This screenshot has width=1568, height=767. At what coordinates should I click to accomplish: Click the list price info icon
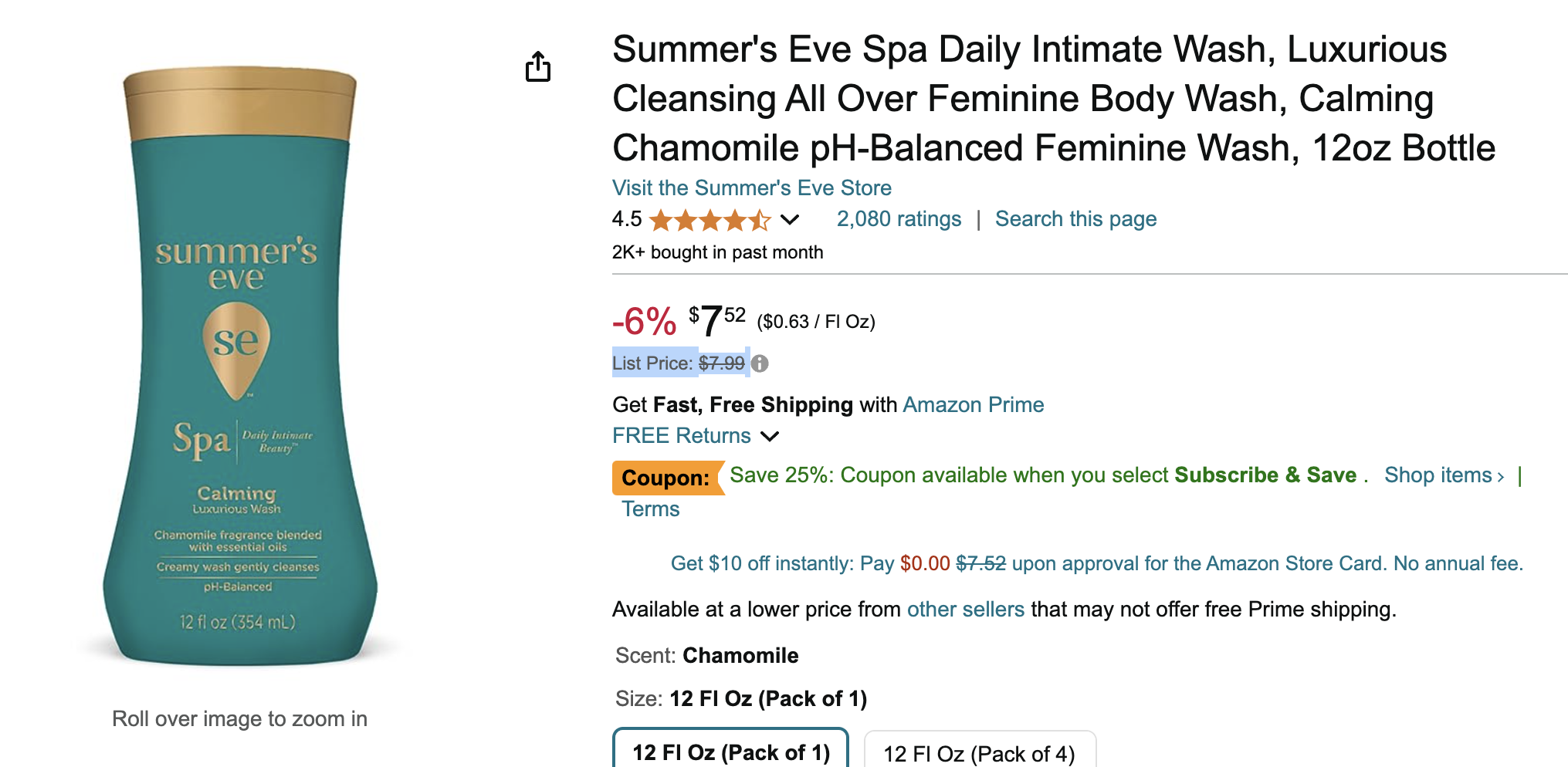760,363
